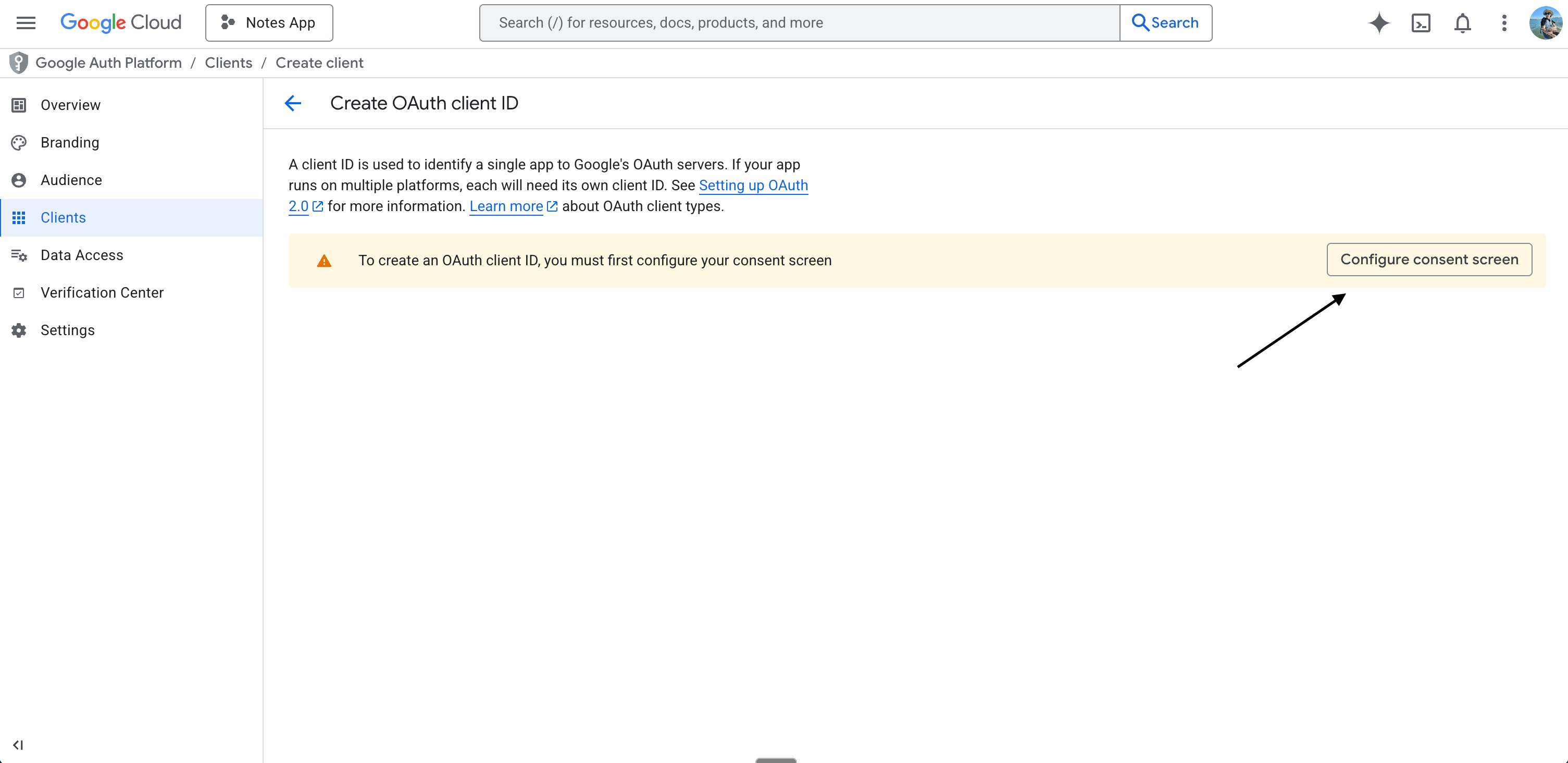Open the Branding sidebar item
The width and height of the screenshot is (1568, 763).
(131, 142)
